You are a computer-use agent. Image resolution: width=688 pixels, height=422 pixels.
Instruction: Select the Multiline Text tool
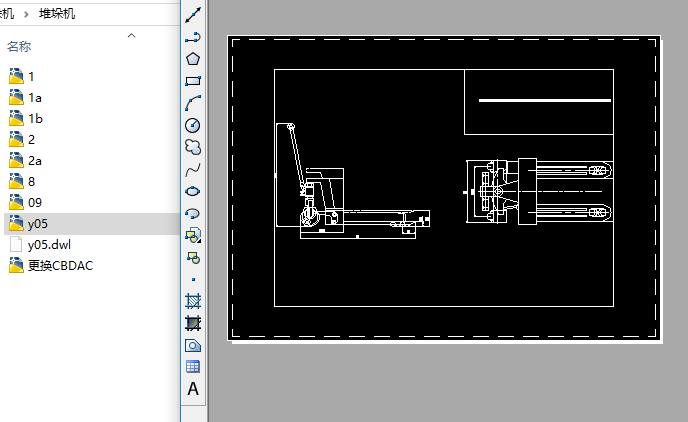coord(193,389)
